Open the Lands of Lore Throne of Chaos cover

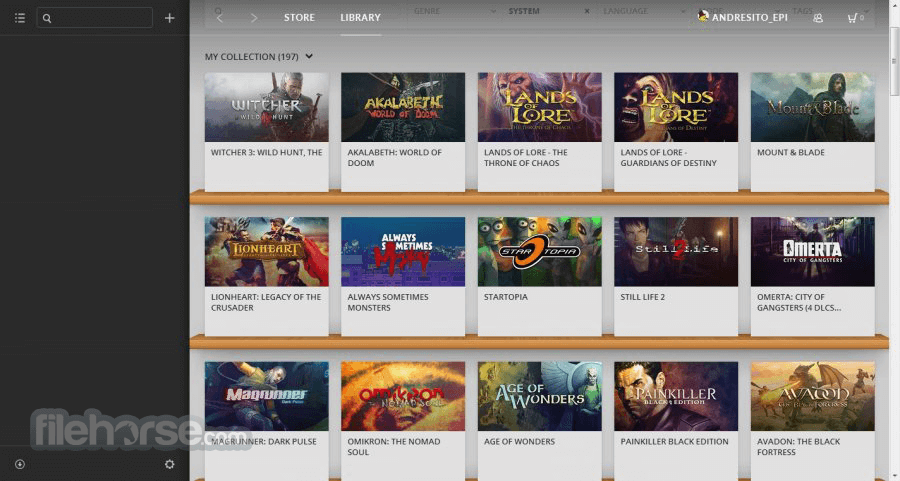click(540, 107)
